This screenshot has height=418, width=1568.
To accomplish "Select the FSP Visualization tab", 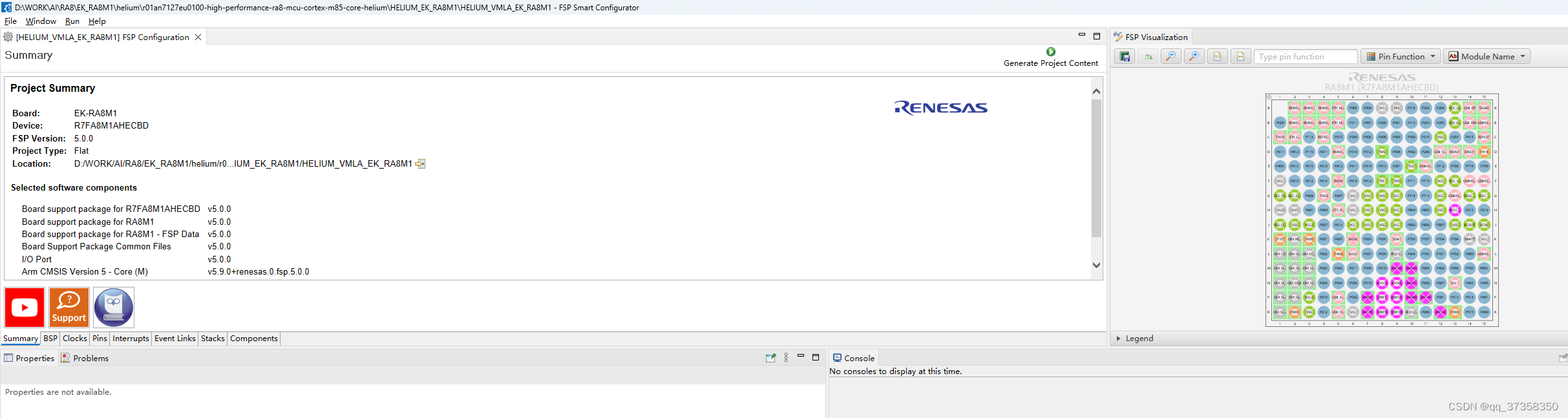I will tap(1151, 37).
